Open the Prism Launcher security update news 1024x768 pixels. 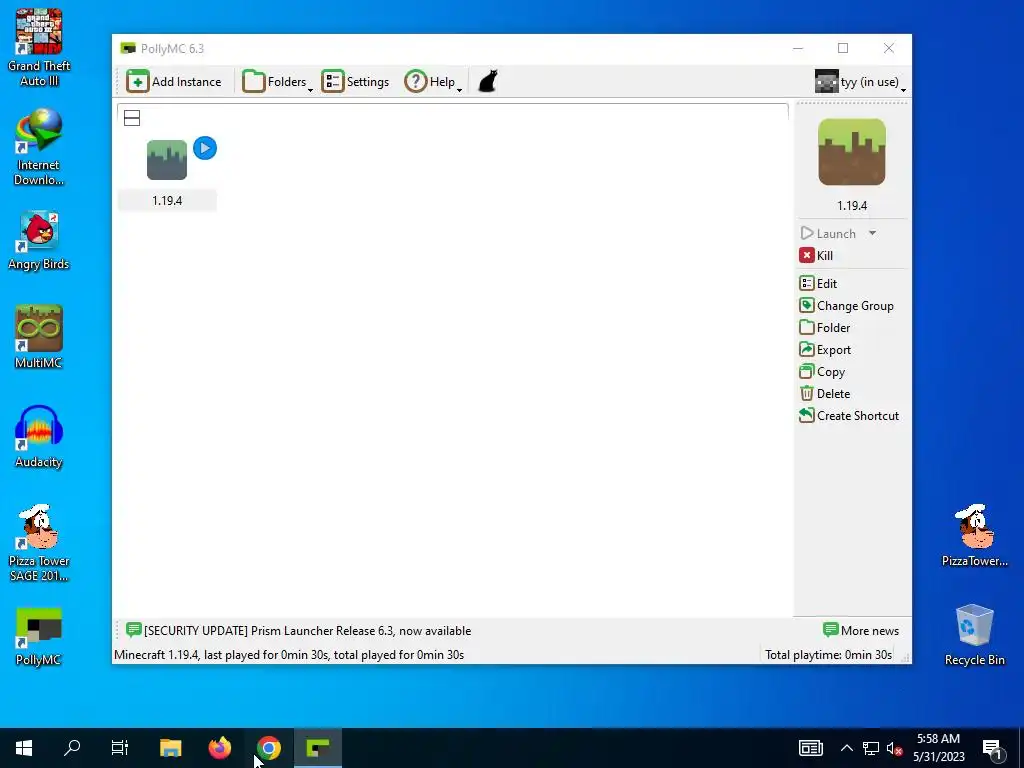tap(298, 631)
